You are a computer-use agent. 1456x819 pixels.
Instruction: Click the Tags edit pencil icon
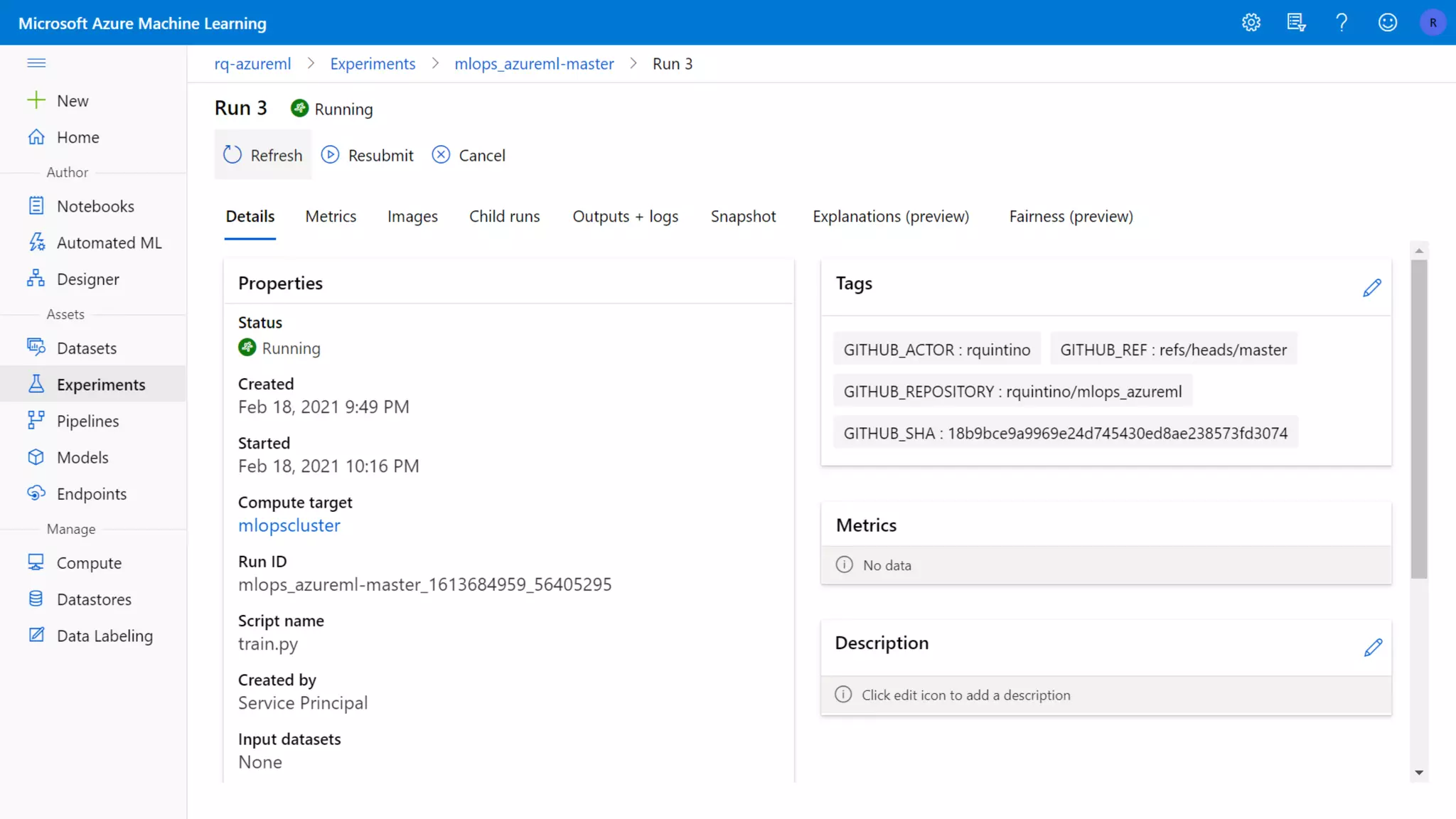pyautogui.click(x=1372, y=288)
